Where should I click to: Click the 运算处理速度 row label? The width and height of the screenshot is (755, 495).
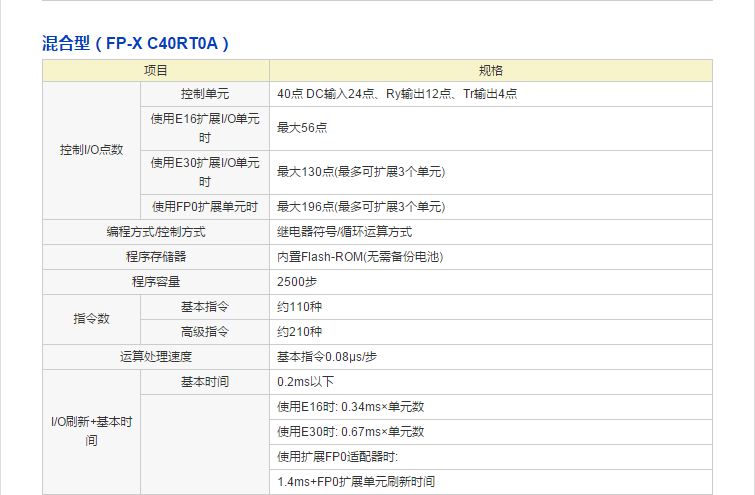click(156, 357)
